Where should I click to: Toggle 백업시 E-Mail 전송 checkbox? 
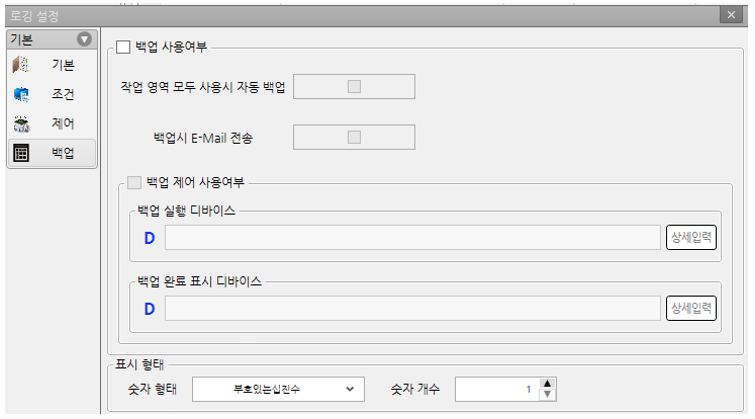point(354,137)
